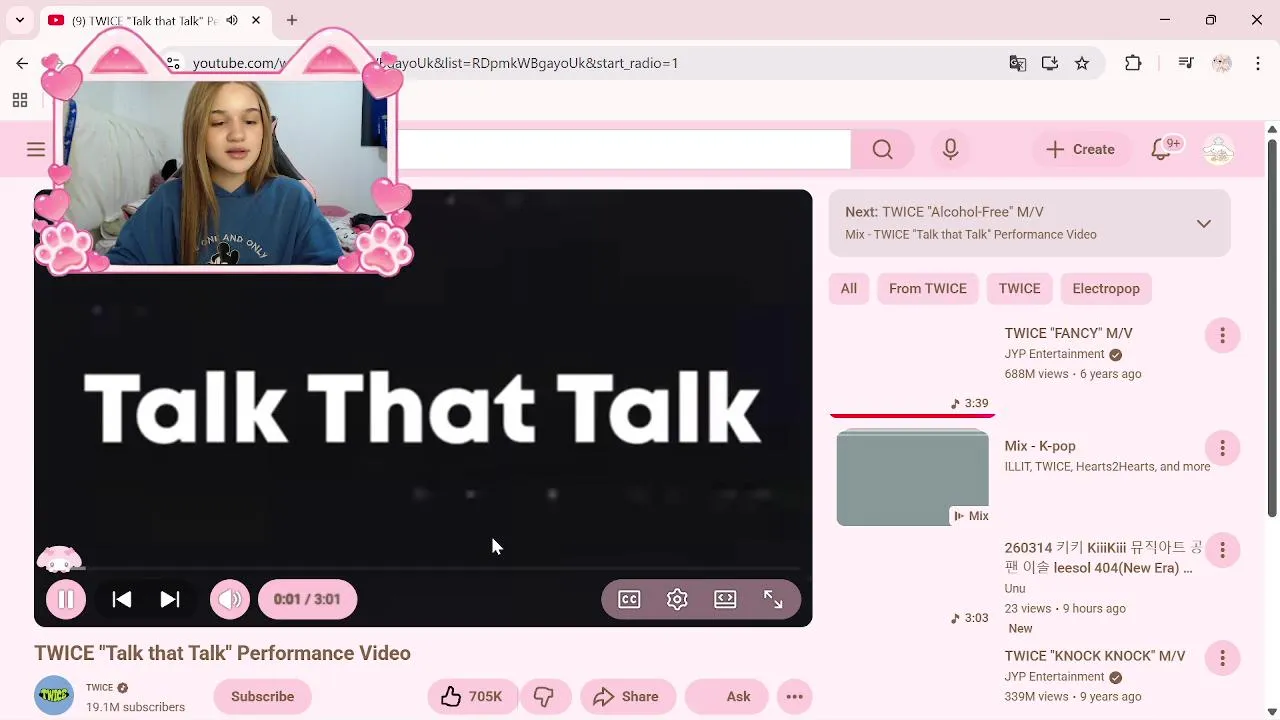Click the video title text below the player
Screen dimensions: 1280x720
222,653
